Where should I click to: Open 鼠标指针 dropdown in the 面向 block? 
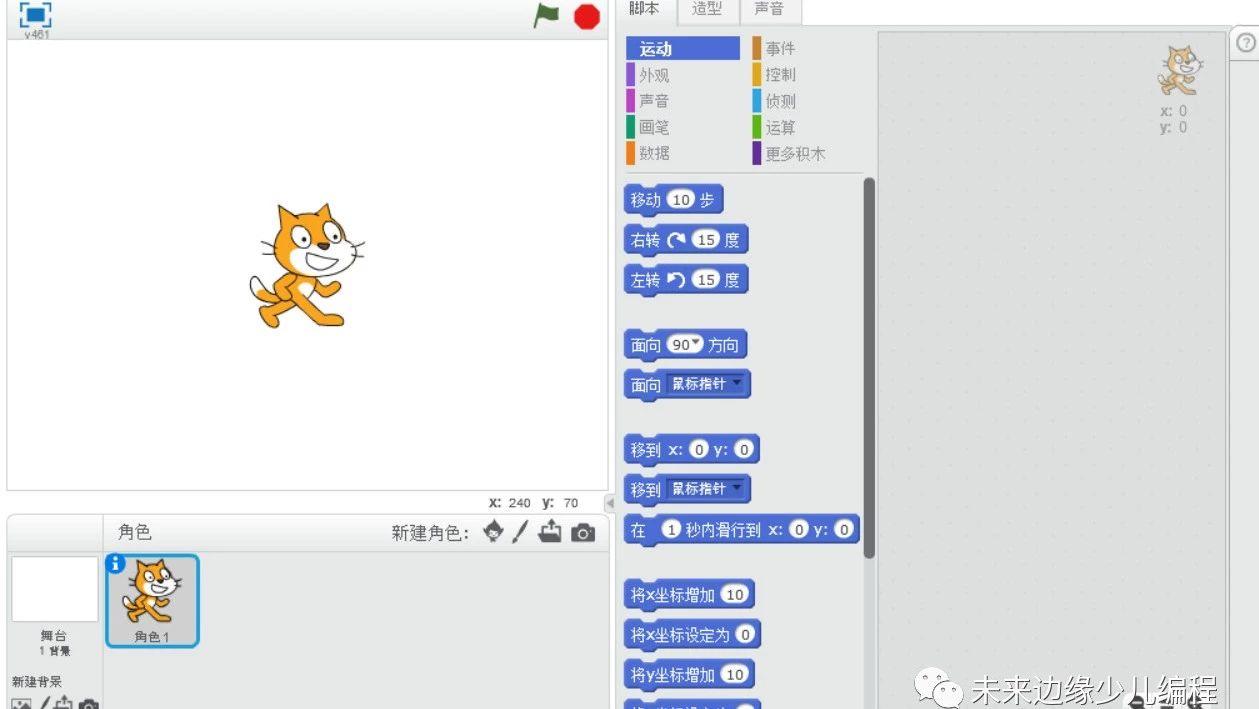point(706,384)
